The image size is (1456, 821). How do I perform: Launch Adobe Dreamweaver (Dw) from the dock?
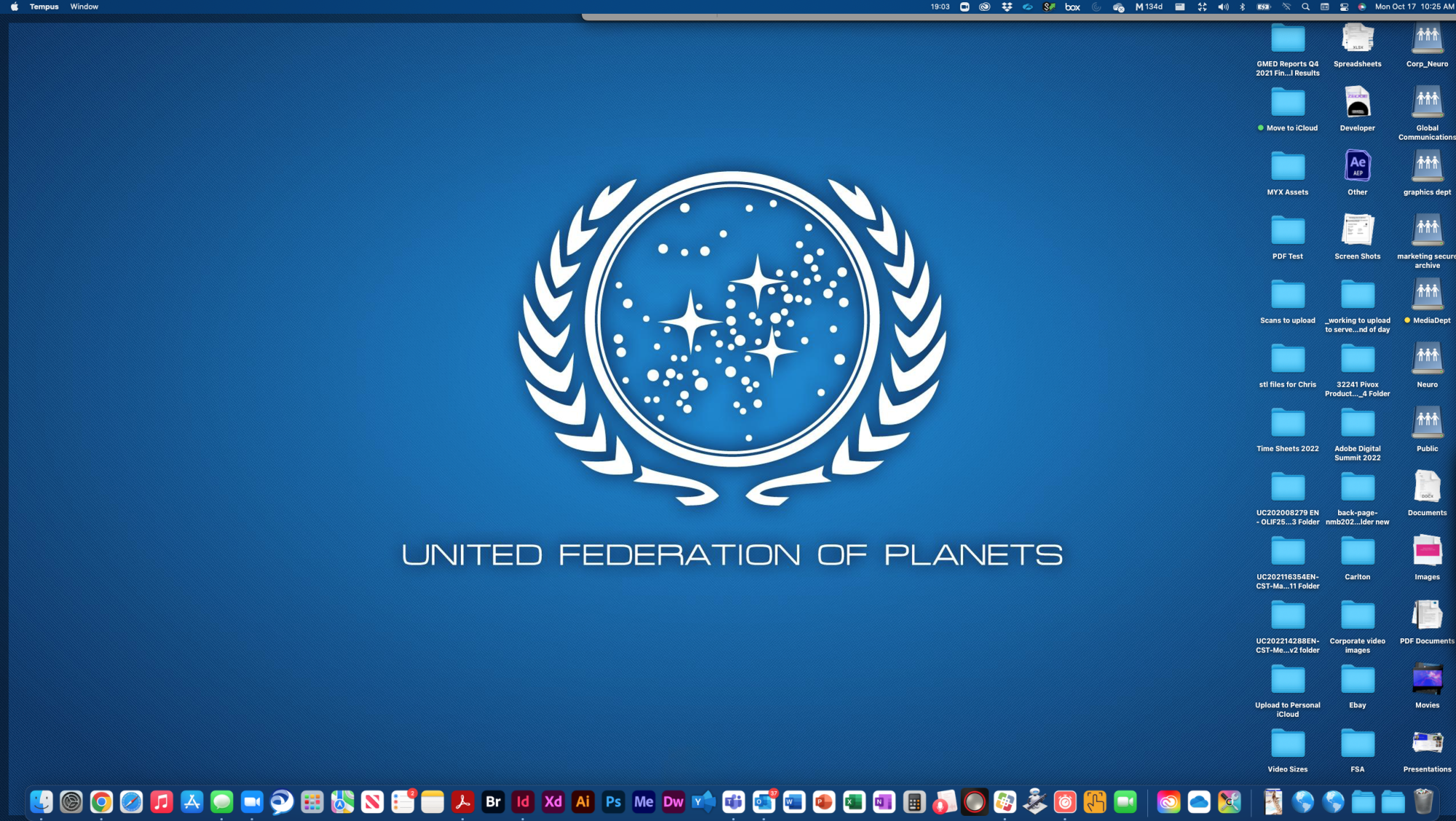click(x=673, y=802)
